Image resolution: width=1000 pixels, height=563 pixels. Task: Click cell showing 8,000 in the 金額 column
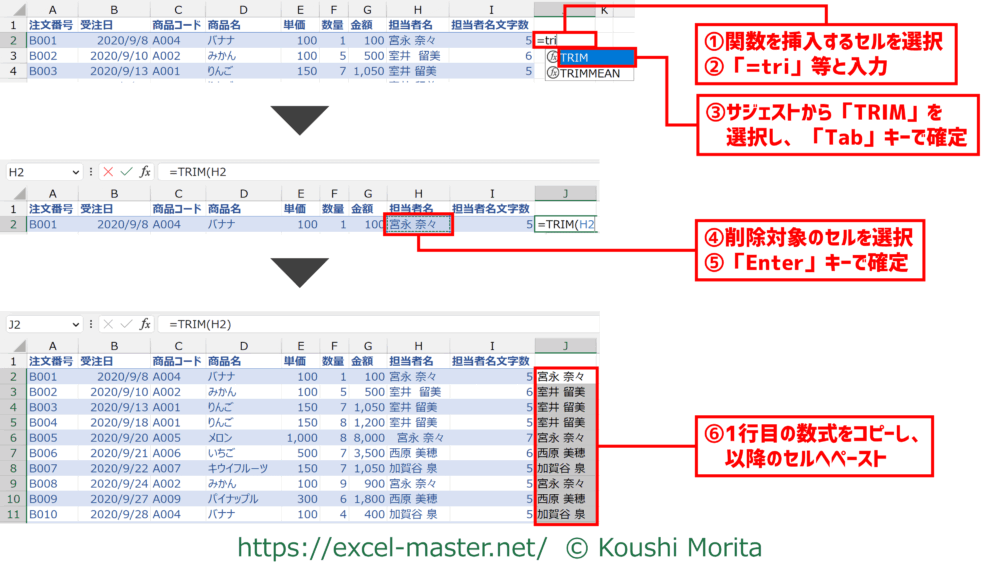(366, 438)
